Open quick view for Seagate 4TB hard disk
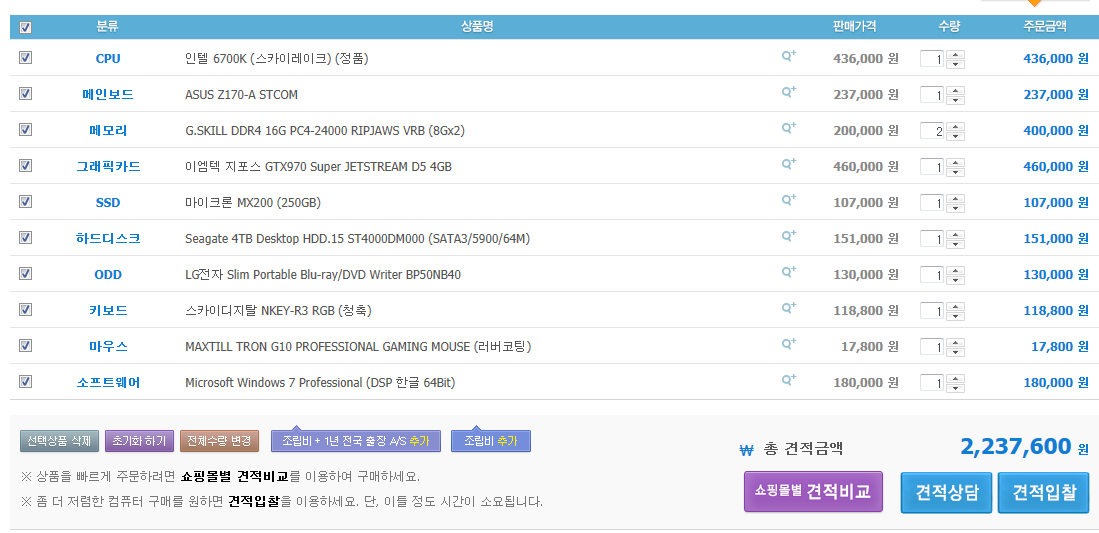This screenshot has height=533, width=1099. coord(788,237)
